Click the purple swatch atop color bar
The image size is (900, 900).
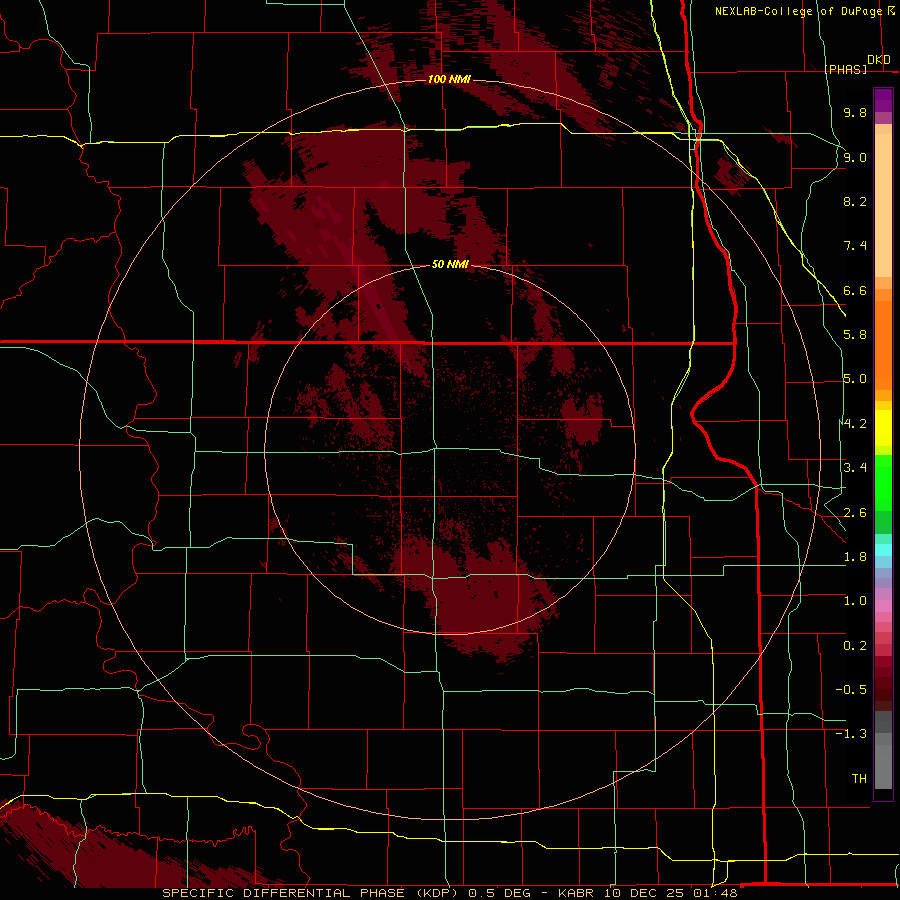click(883, 100)
